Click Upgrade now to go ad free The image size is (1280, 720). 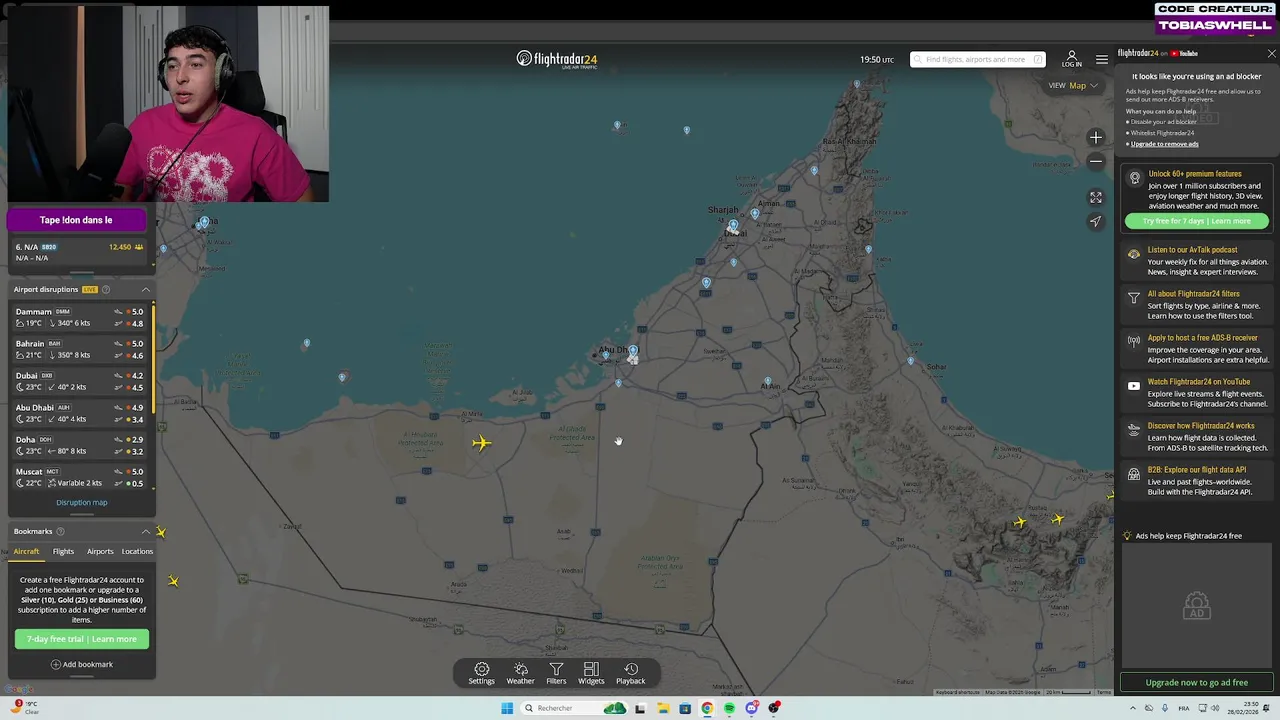pos(1197,682)
